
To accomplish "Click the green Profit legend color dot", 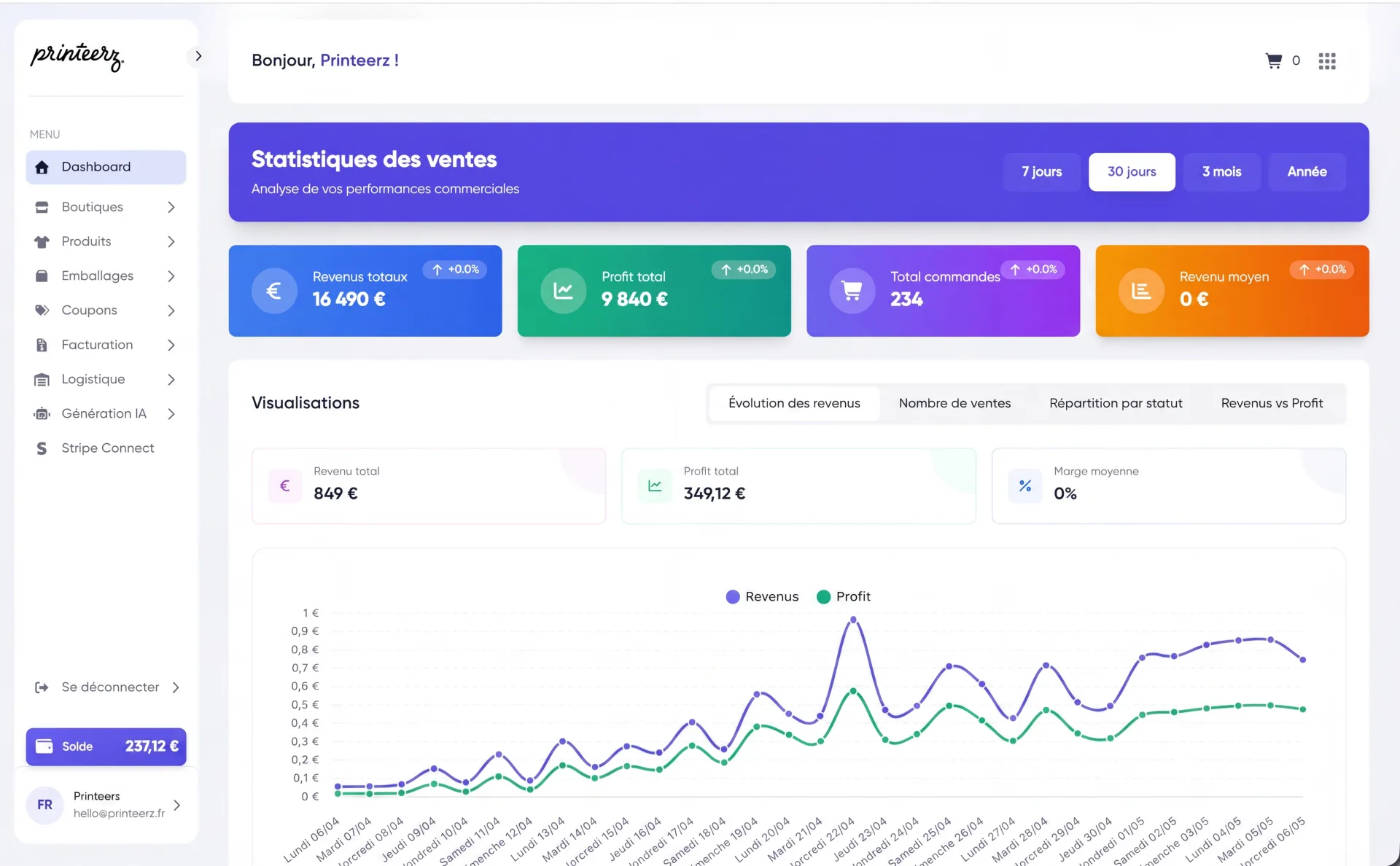I will 823,597.
